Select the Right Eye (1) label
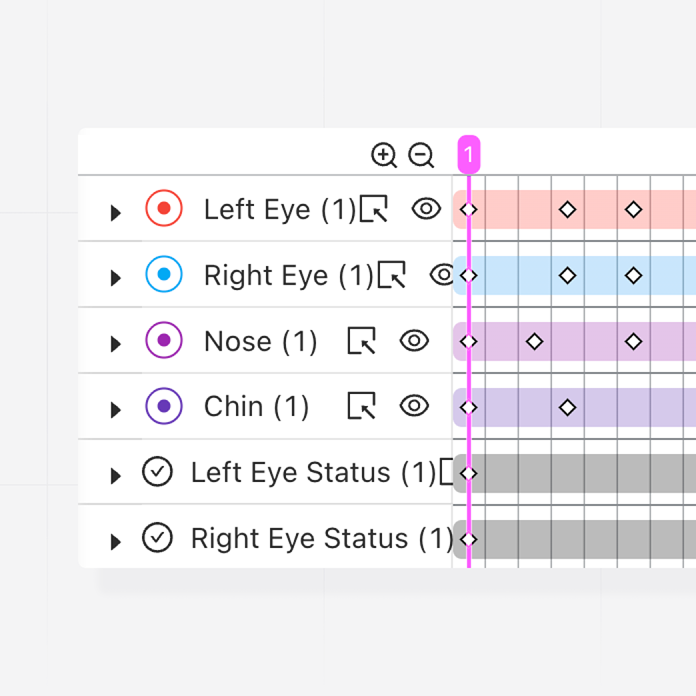 pos(288,275)
